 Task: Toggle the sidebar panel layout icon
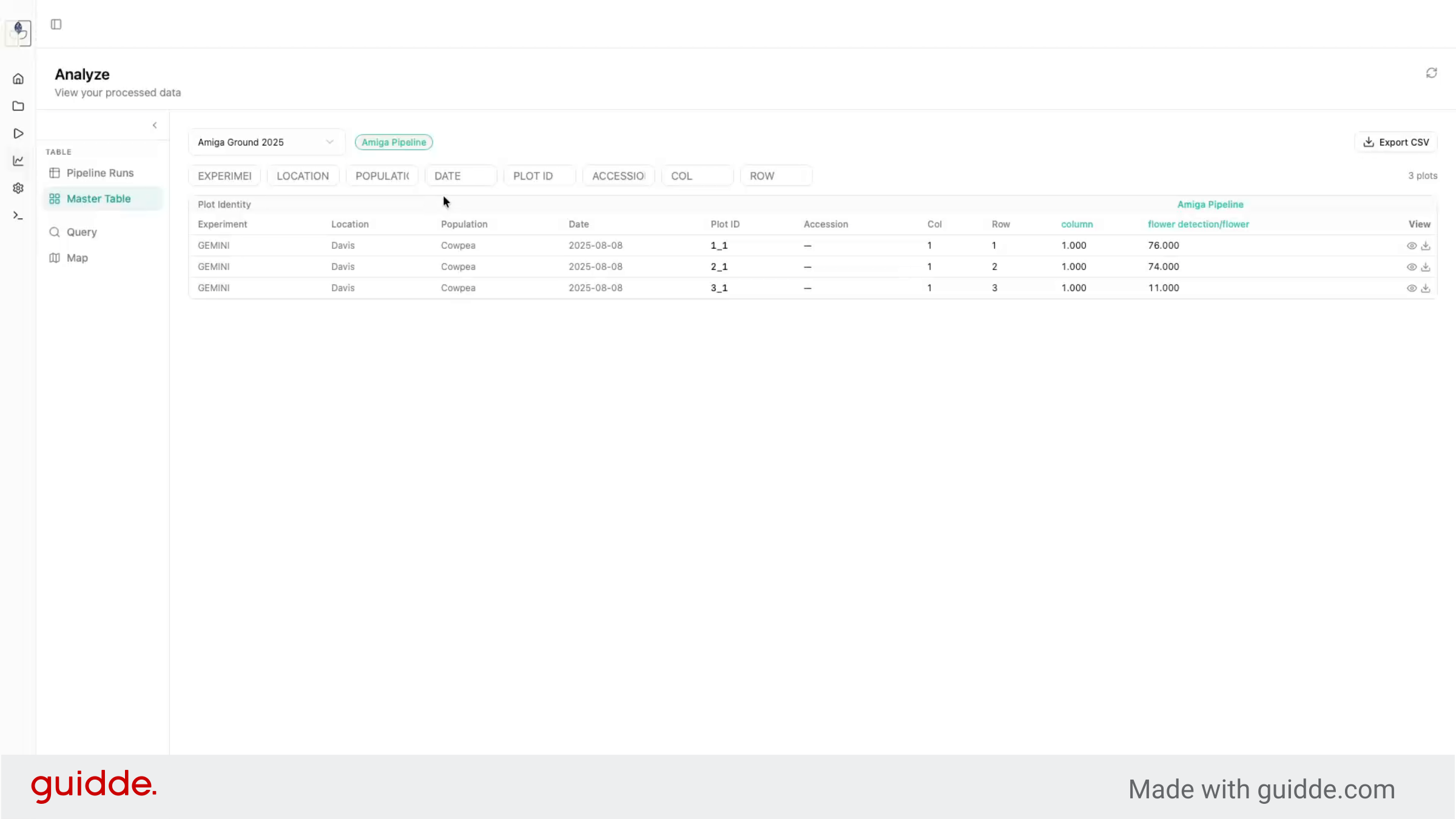(x=56, y=24)
